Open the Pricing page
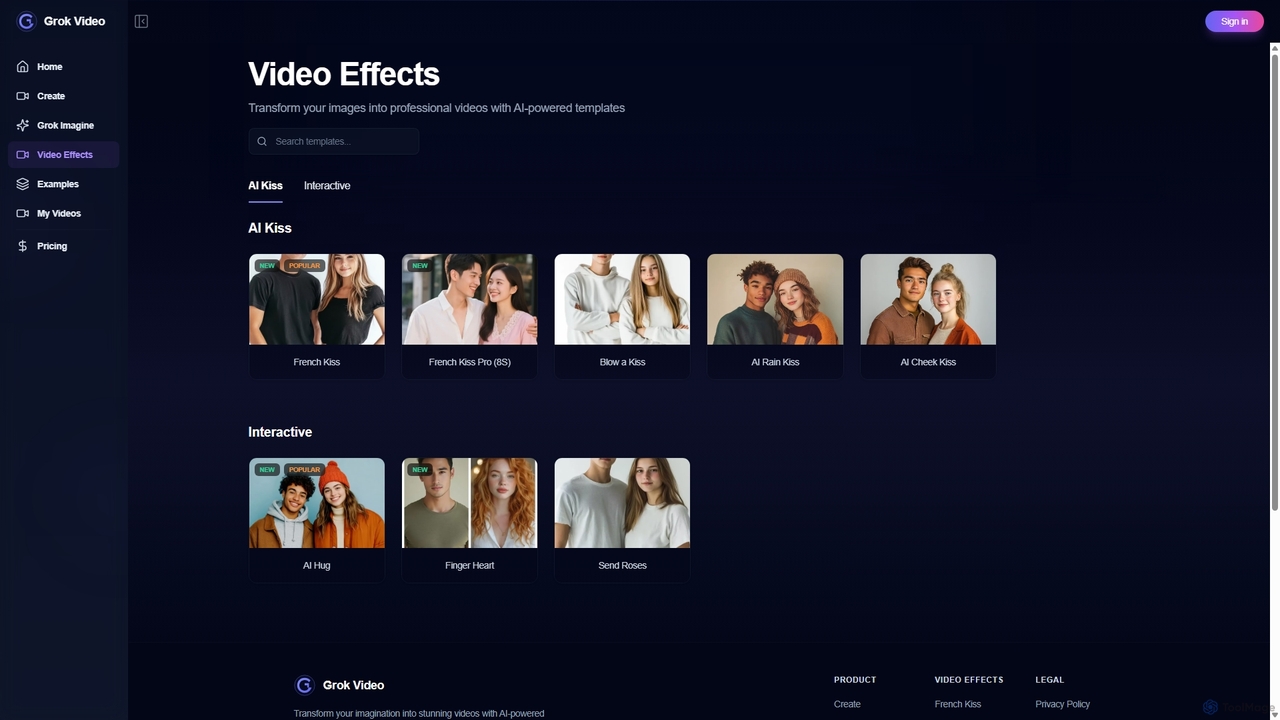Screen dimensions: 1280x720 64,246
